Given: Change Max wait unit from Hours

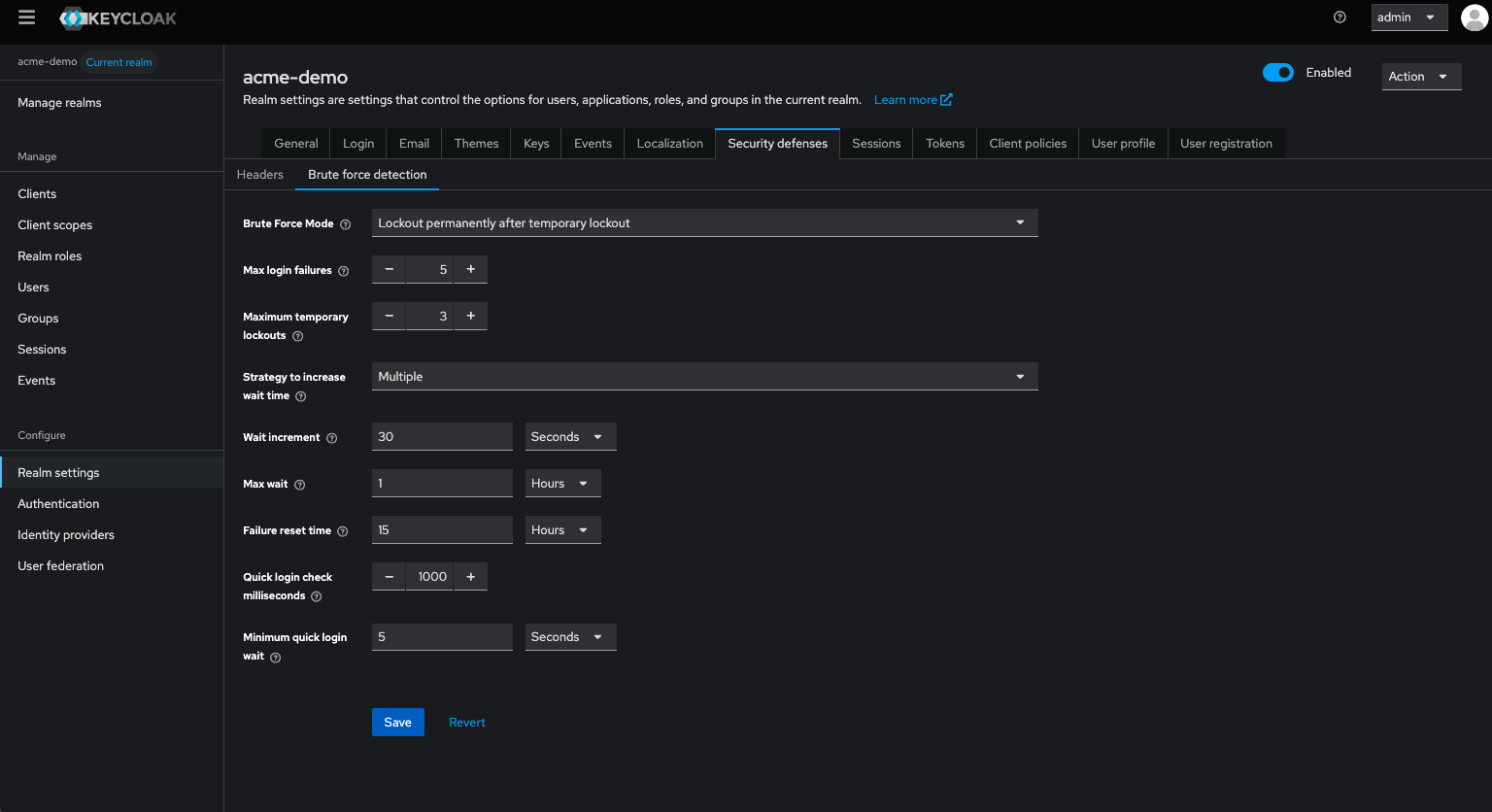Looking at the screenshot, I should click(x=563, y=483).
